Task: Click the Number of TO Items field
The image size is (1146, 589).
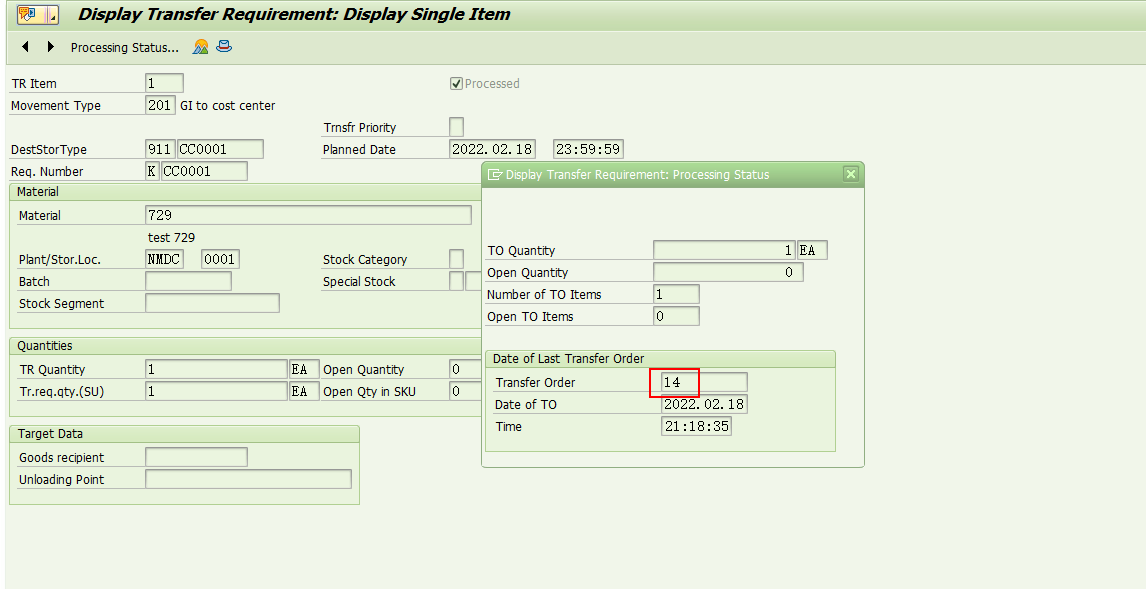Action: coord(676,294)
